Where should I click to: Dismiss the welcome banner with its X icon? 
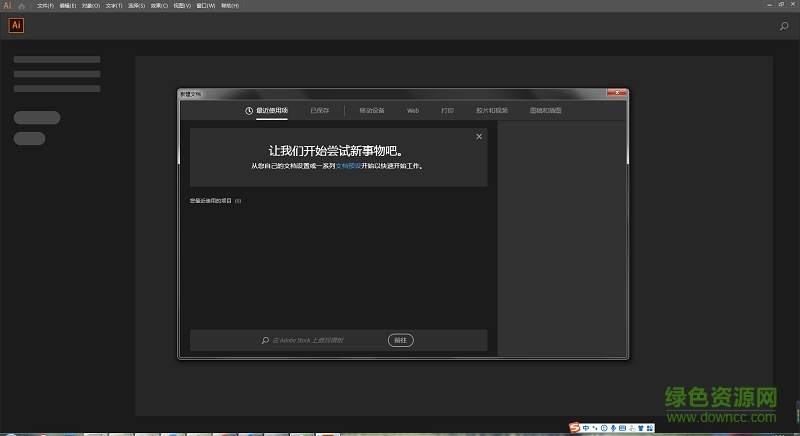coord(479,136)
